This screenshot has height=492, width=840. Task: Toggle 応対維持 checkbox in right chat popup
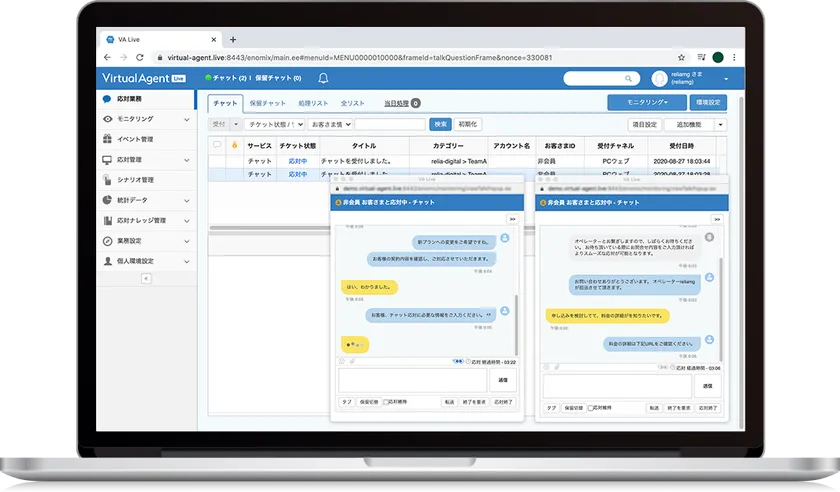coord(590,408)
